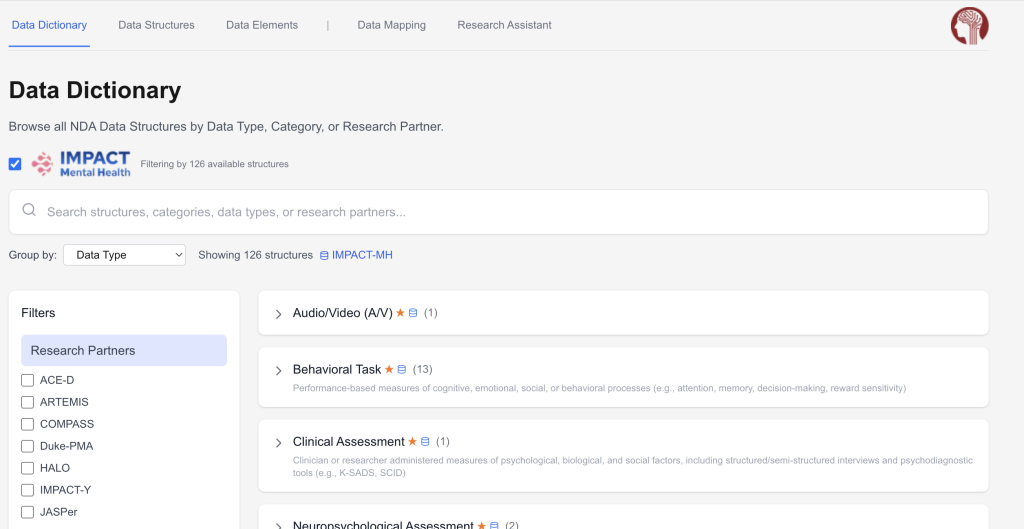This screenshot has width=1024, height=529.
Task: Enable the COMPASS research partner filter
Action: point(28,424)
